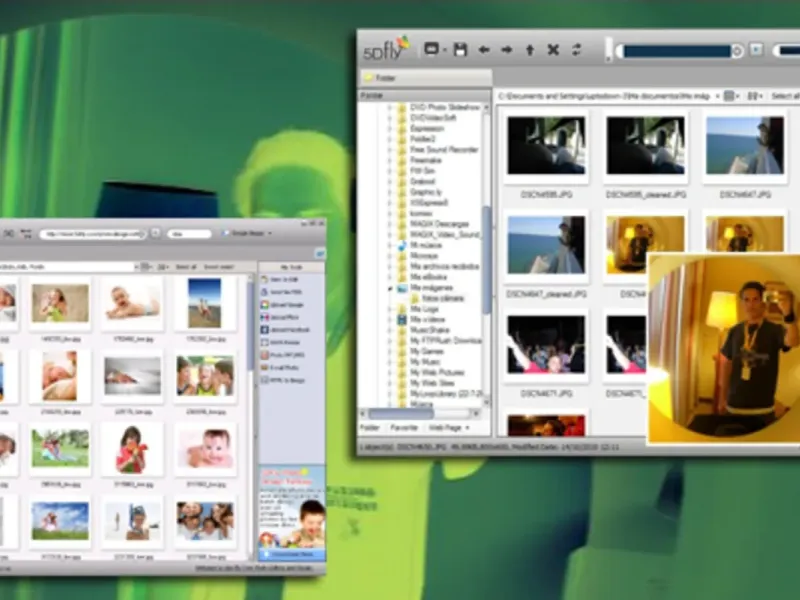The height and width of the screenshot is (600, 800).
Task: Click the My Tools panel header
Action: pyautogui.click(x=291, y=267)
